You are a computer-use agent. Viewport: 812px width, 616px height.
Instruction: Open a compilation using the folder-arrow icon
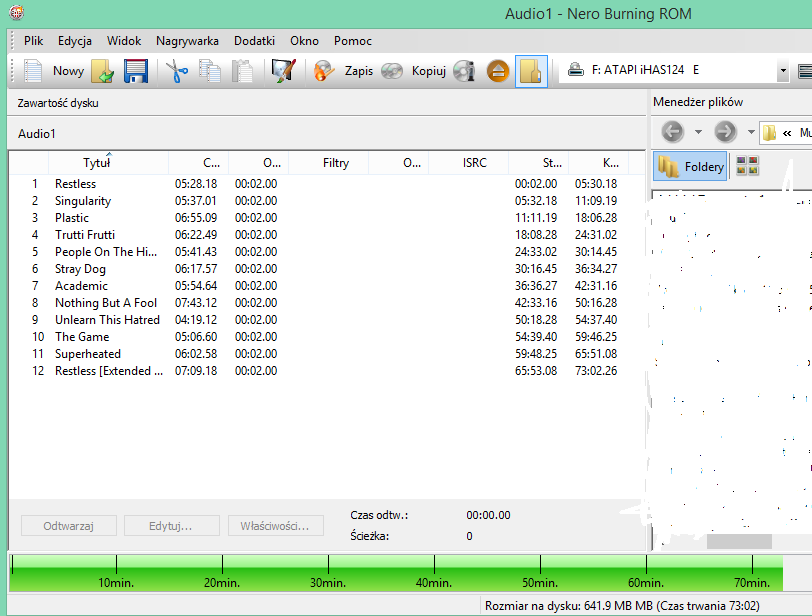[x=103, y=71]
